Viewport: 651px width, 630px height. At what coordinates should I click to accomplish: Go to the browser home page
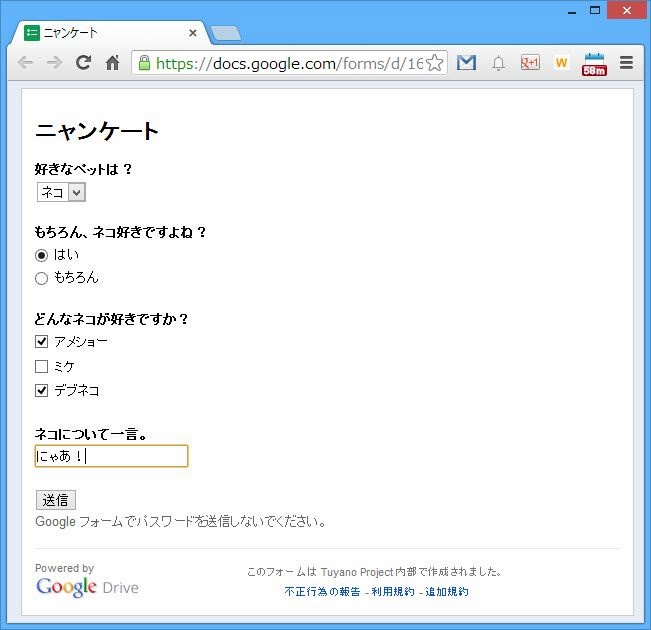pyautogui.click(x=113, y=63)
